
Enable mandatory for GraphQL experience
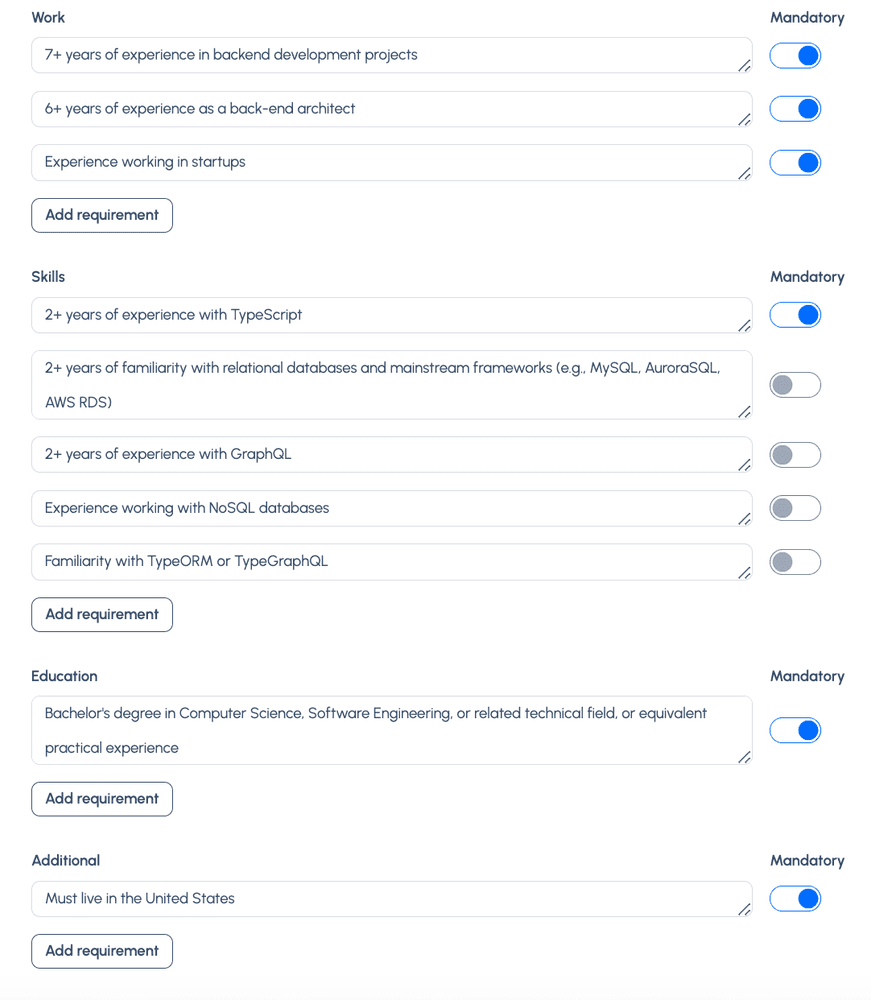tap(794, 455)
